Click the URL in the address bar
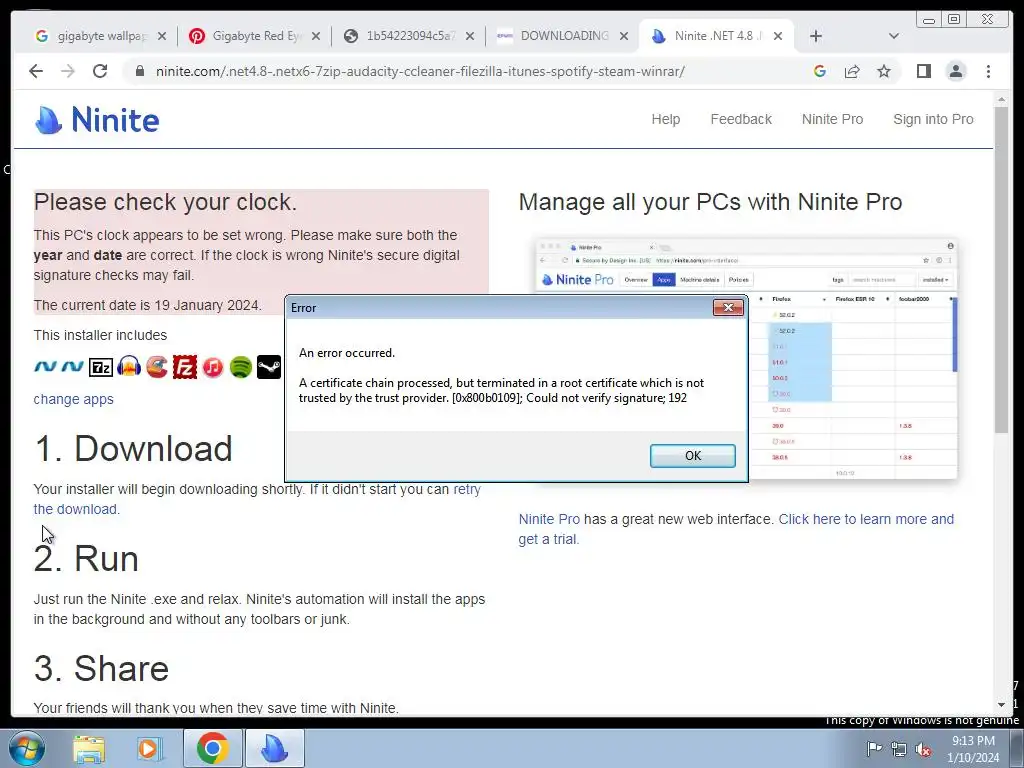The image size is (1024, 768). point(420,71)
